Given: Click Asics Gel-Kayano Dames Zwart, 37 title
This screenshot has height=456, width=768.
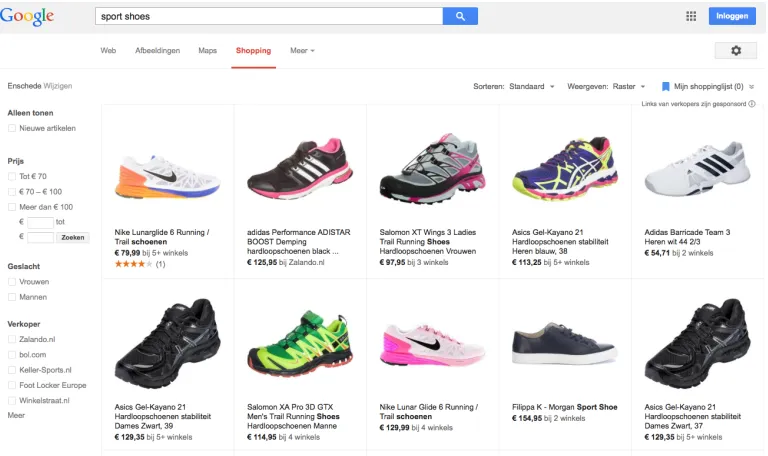Looking at the screenshot, I should point(693,416).
